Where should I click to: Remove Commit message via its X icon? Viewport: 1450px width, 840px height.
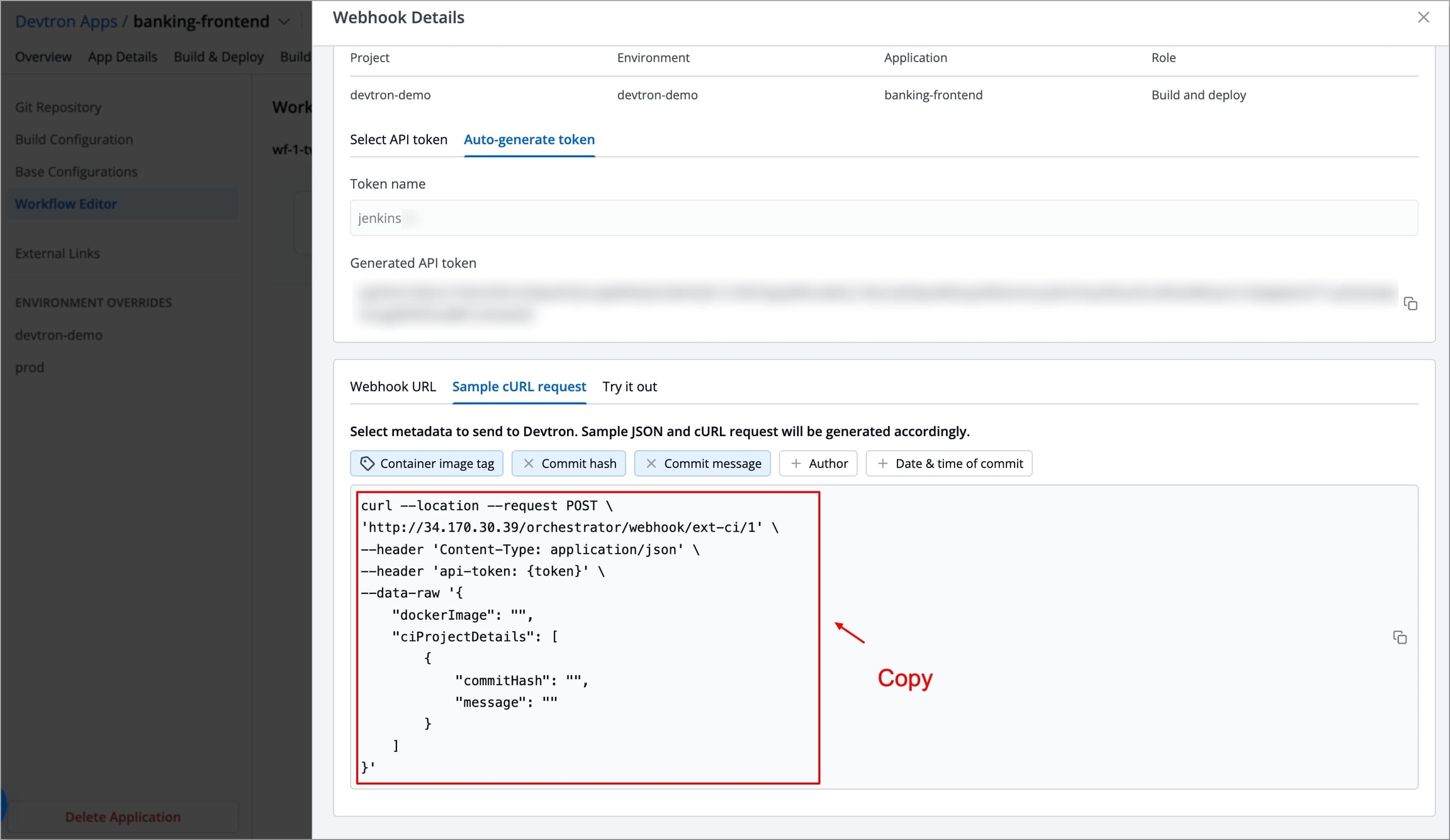651,464
